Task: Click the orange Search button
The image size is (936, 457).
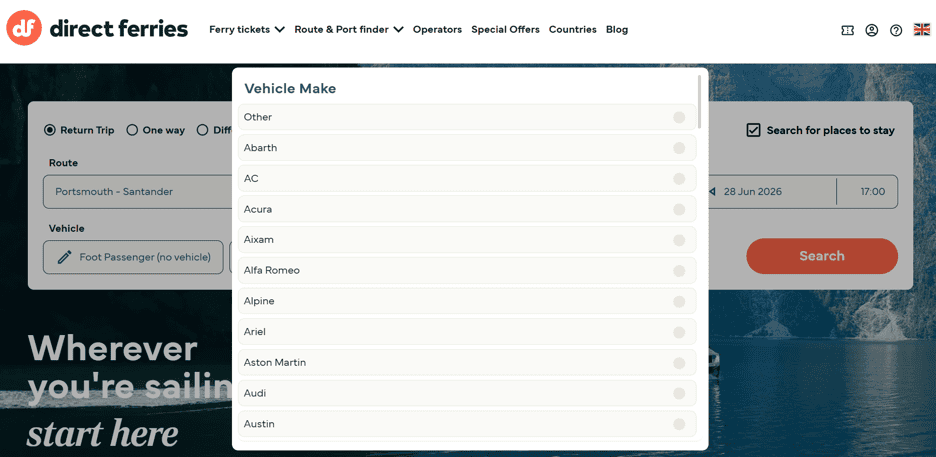Action: (822, 256)
